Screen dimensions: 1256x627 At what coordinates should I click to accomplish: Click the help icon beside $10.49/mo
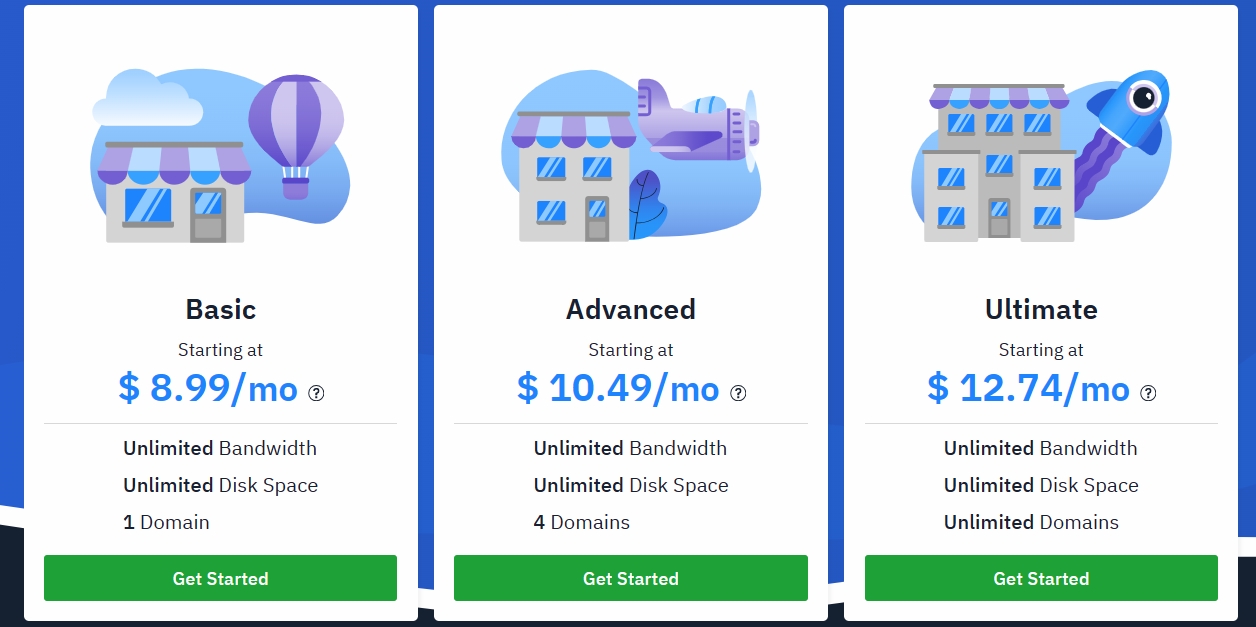click(x=738, y=393)
